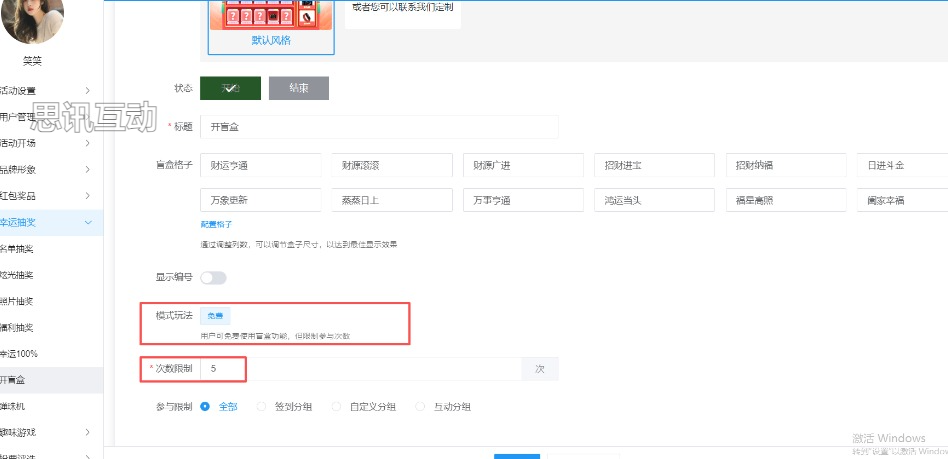Collapse the 幸运抽奖 sidebar section
This screenshot has width=948, height=459.
pyautogui.click(x=50, y=222)
